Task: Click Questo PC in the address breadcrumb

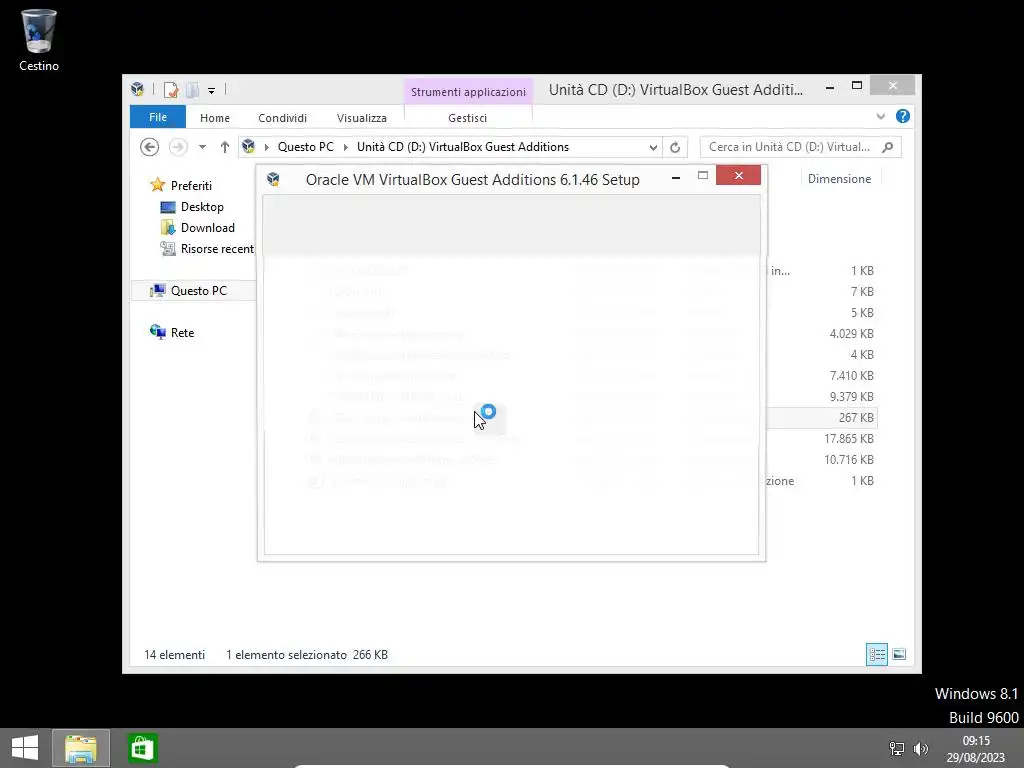Action: 306,147
